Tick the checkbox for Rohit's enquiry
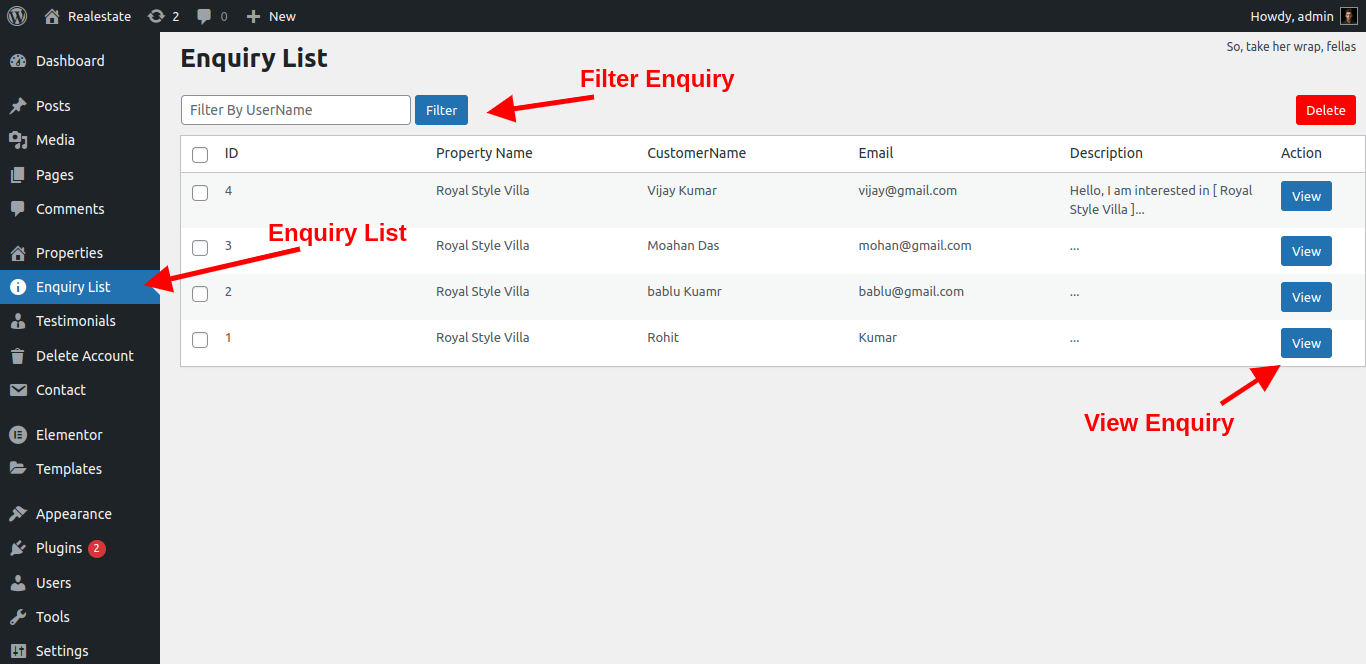Viewport: 1366px width, 664px height. click(200, 340)
